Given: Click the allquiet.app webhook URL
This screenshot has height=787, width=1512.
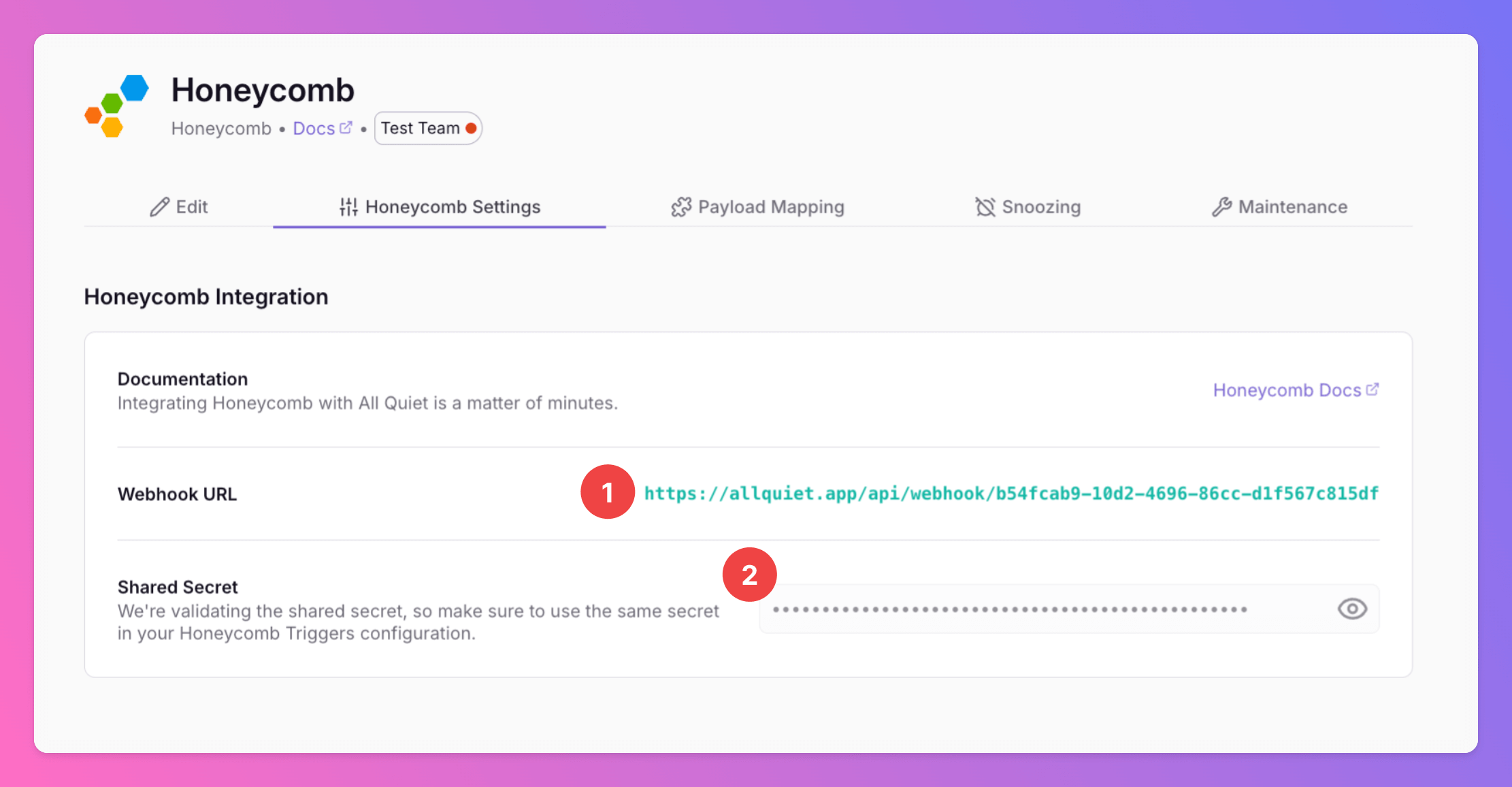Looking at the screenshot, I should click(1011, 494).
